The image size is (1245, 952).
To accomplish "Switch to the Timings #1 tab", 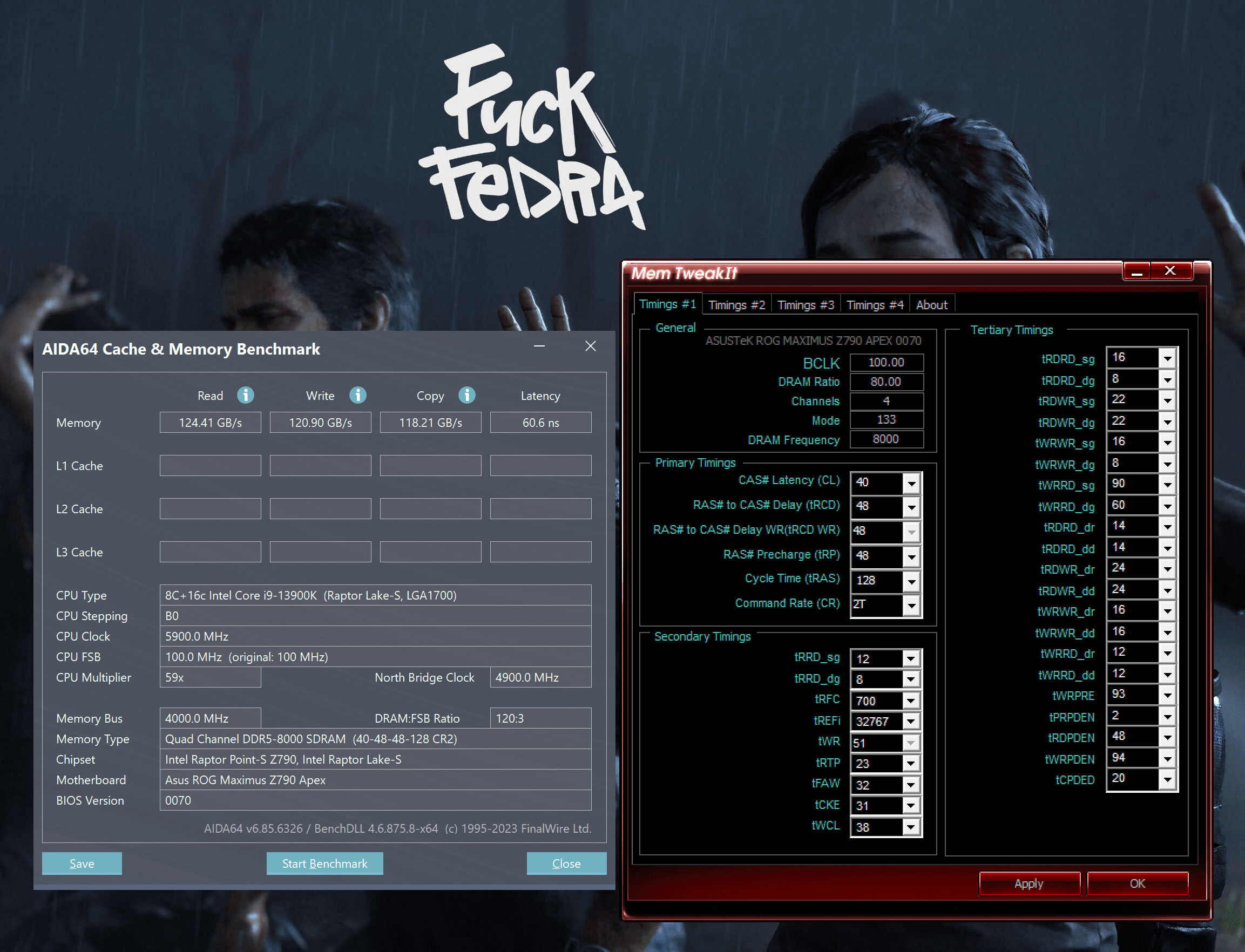I will (x=668, y=304).
